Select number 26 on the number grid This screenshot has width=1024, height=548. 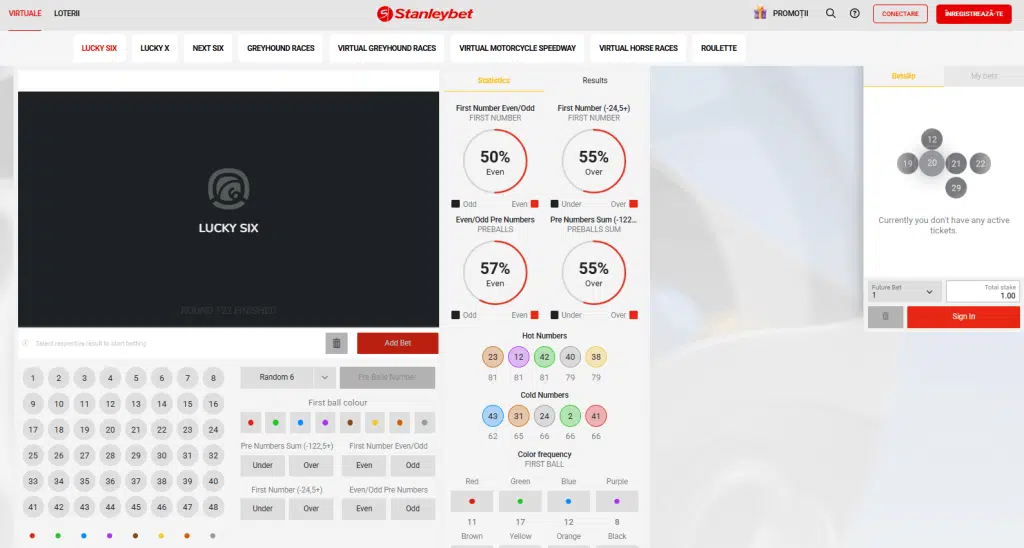coord(59,455)
